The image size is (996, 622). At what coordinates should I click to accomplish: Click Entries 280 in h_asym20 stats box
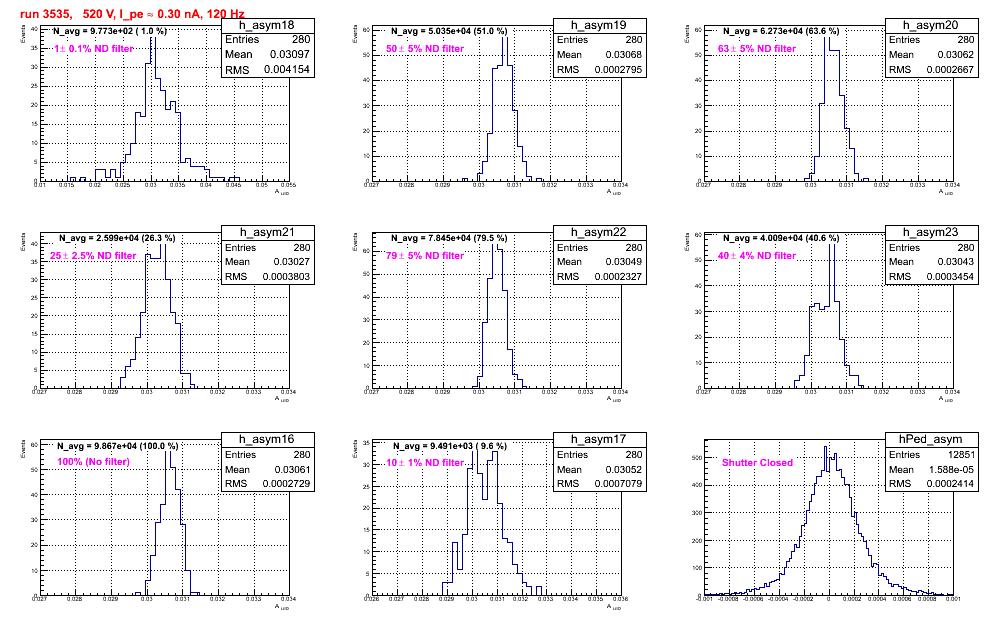(x=931, y=39)
